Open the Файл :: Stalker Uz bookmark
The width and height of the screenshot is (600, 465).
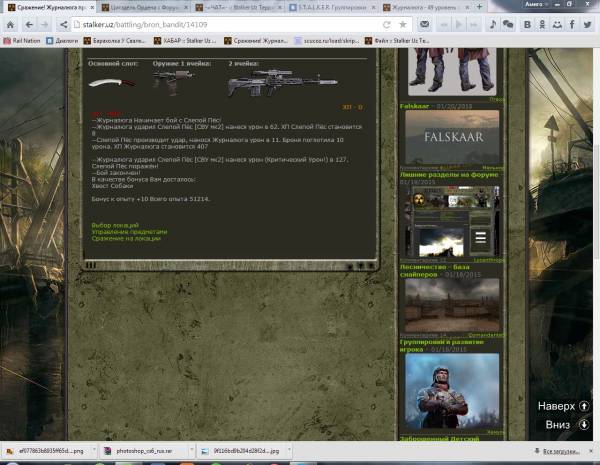pyautogui.click(x=397, y=41)
